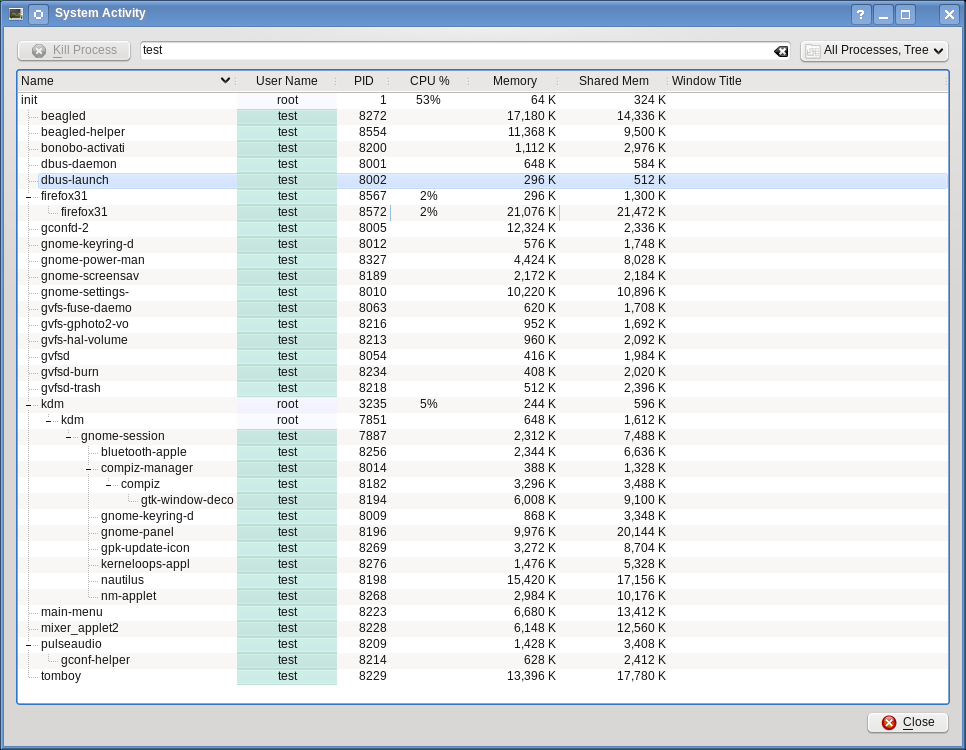Select the nautilus process row
Viewport: 966px width, 750px height.
pyautogui.click(x=122, y=580)
